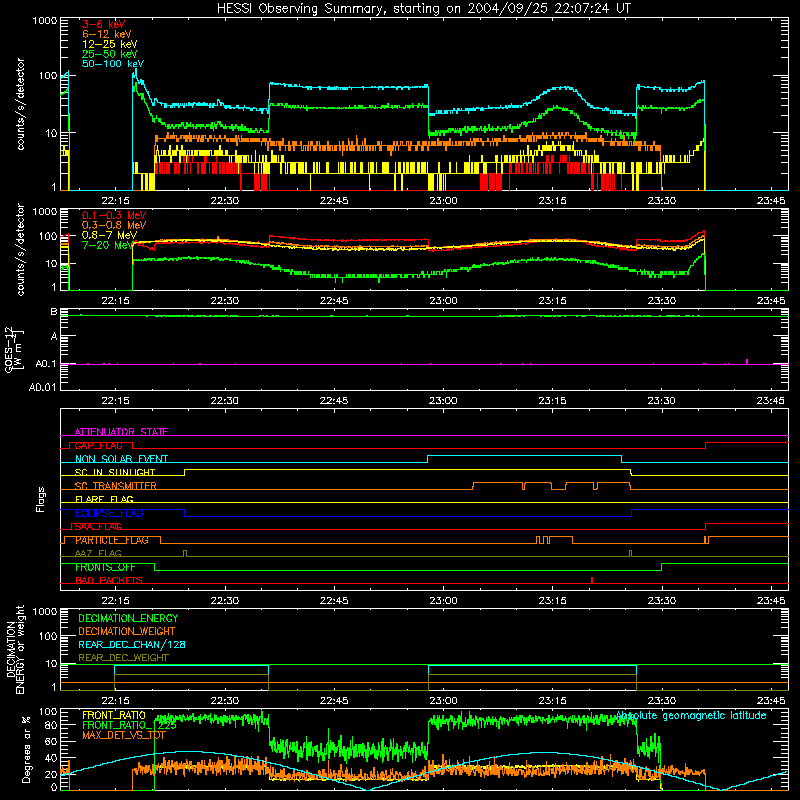
Task: Click the AAZ_FLAG label
Action: click(98, 553)
